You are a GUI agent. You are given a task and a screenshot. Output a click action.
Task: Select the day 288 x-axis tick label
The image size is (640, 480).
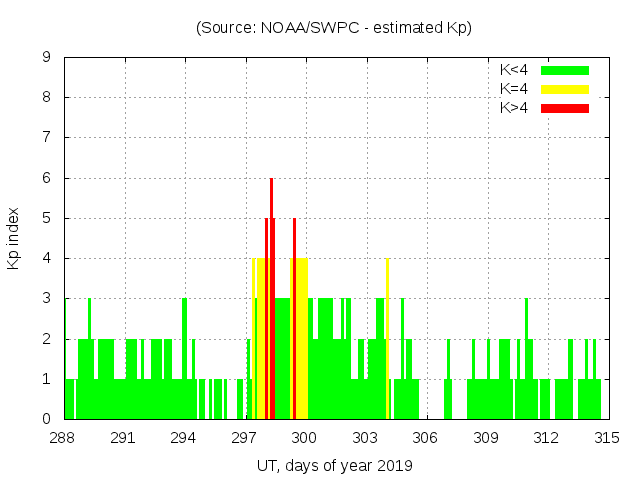click(63, 438)
